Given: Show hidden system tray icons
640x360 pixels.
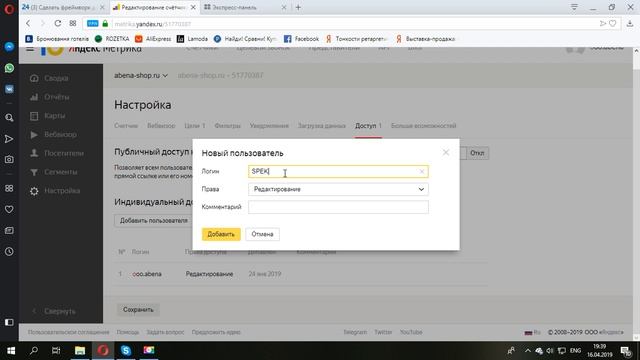Looking at the screenshot, I should pos(528,351).
